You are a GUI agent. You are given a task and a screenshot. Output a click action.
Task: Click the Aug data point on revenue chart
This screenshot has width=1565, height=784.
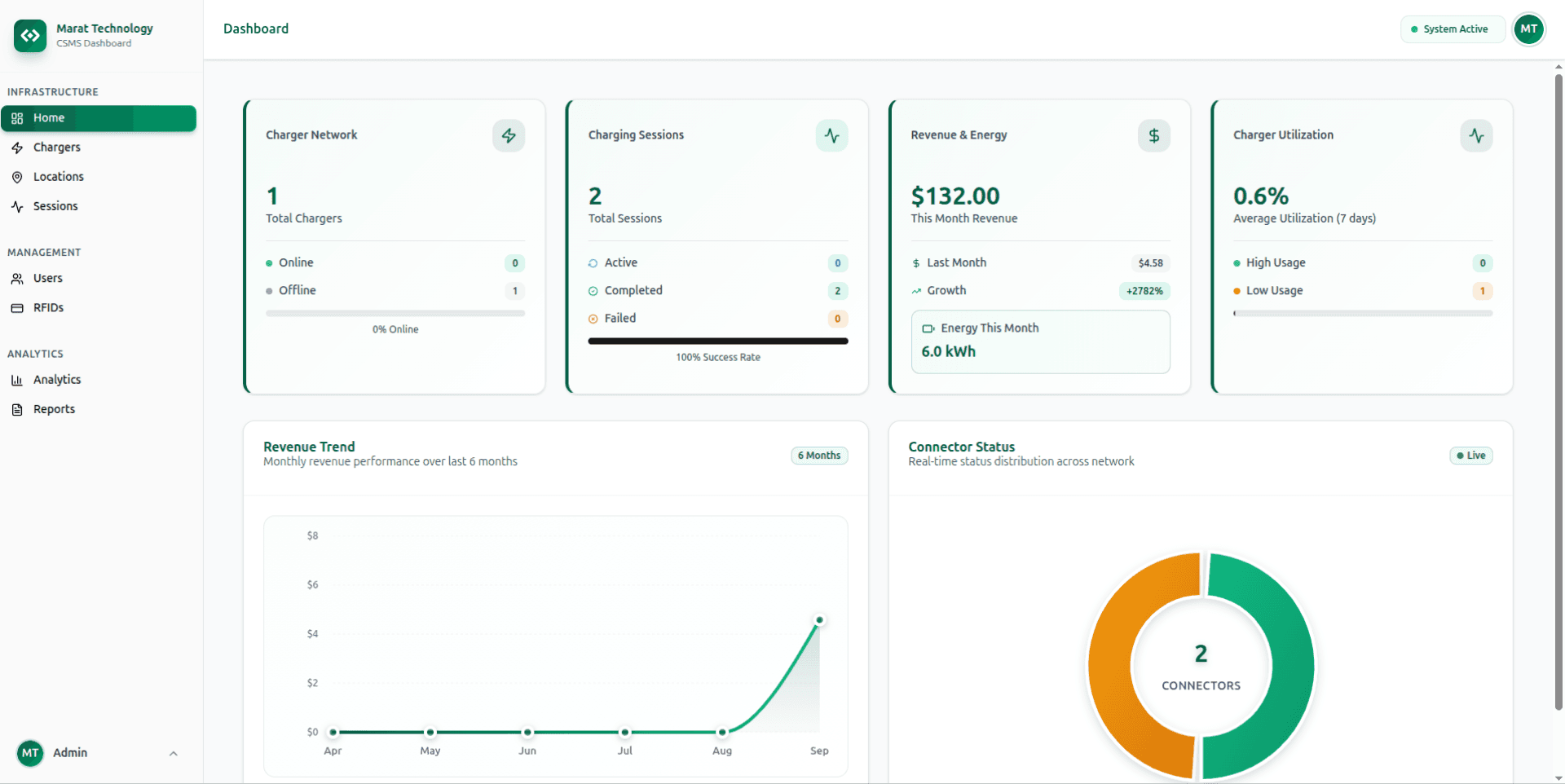click(x=722, y=732)
